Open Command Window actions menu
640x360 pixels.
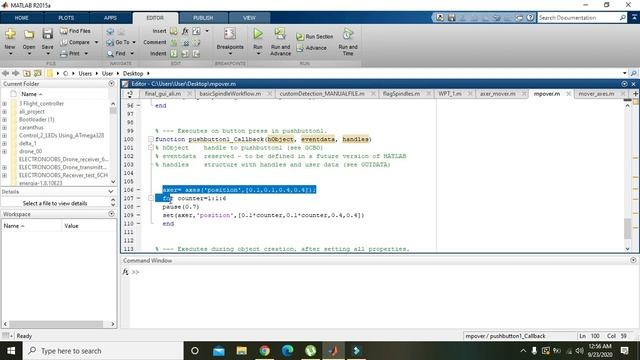coord(633,260)
